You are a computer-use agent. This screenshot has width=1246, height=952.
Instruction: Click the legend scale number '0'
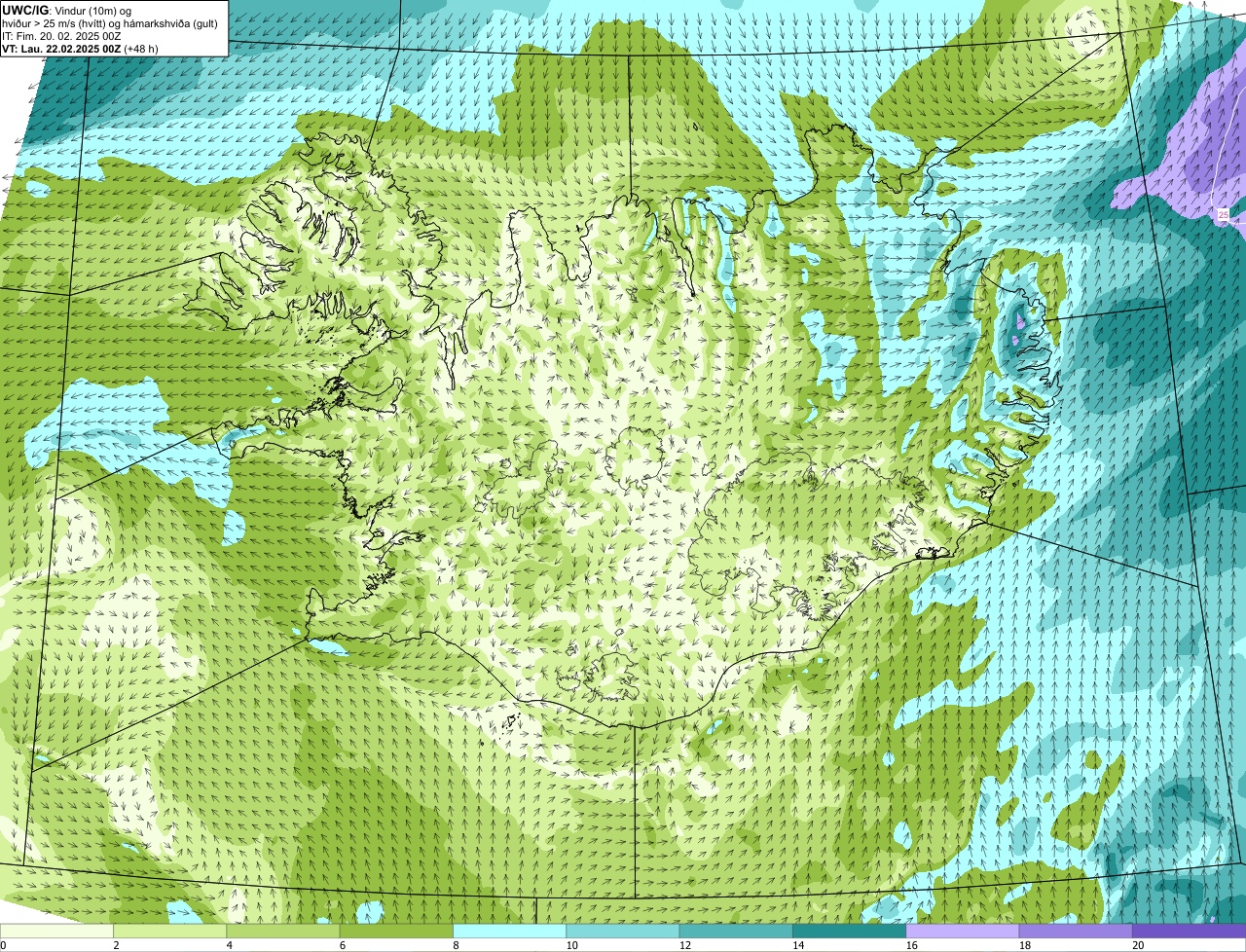tap(3, 944)
